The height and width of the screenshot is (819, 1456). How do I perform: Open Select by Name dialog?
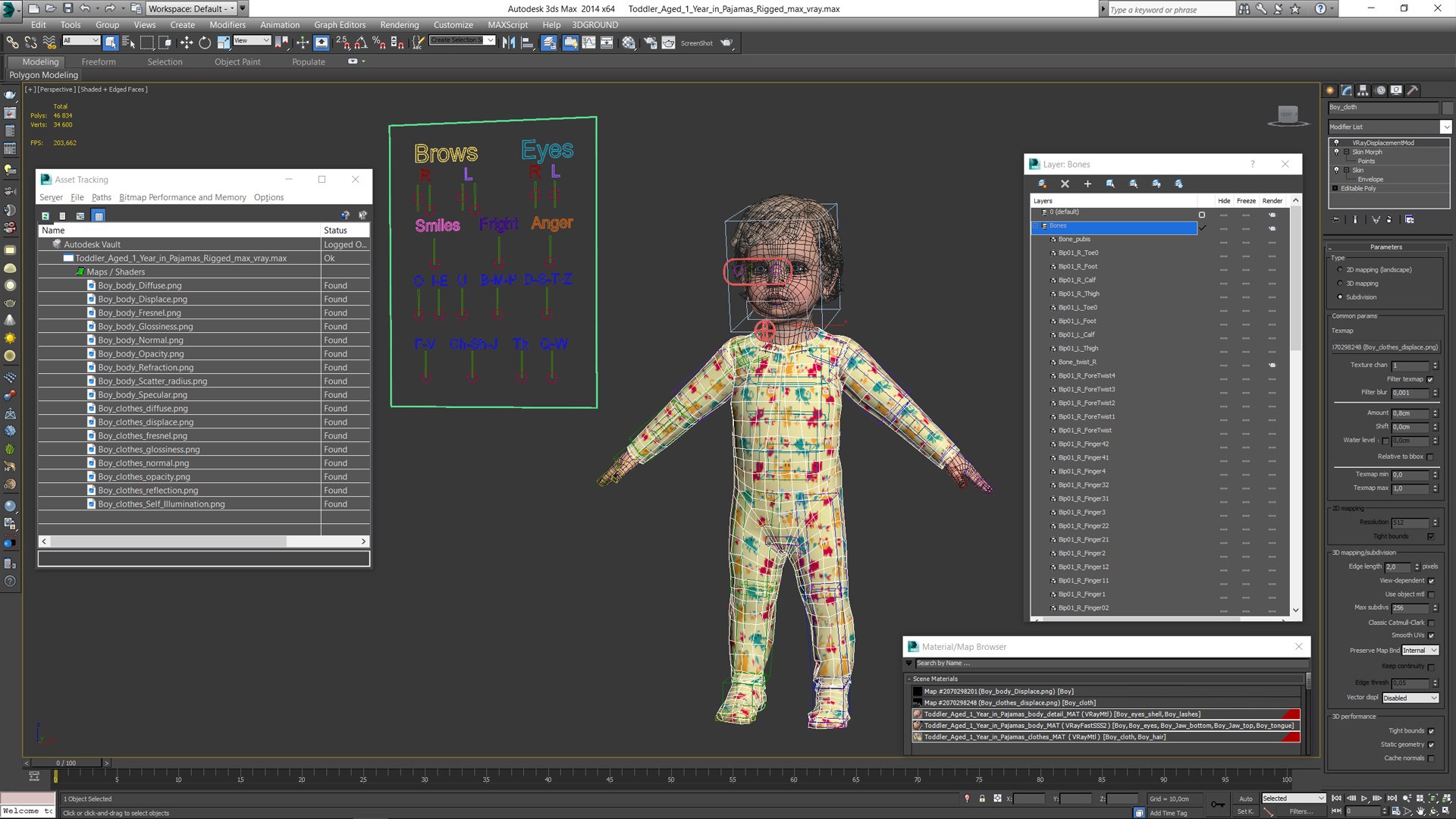click(128, 42)
